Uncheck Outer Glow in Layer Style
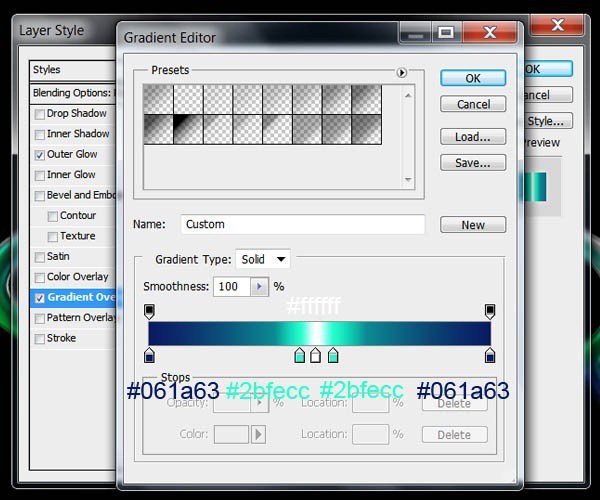 pyautogui.click(x=39, y=155)
